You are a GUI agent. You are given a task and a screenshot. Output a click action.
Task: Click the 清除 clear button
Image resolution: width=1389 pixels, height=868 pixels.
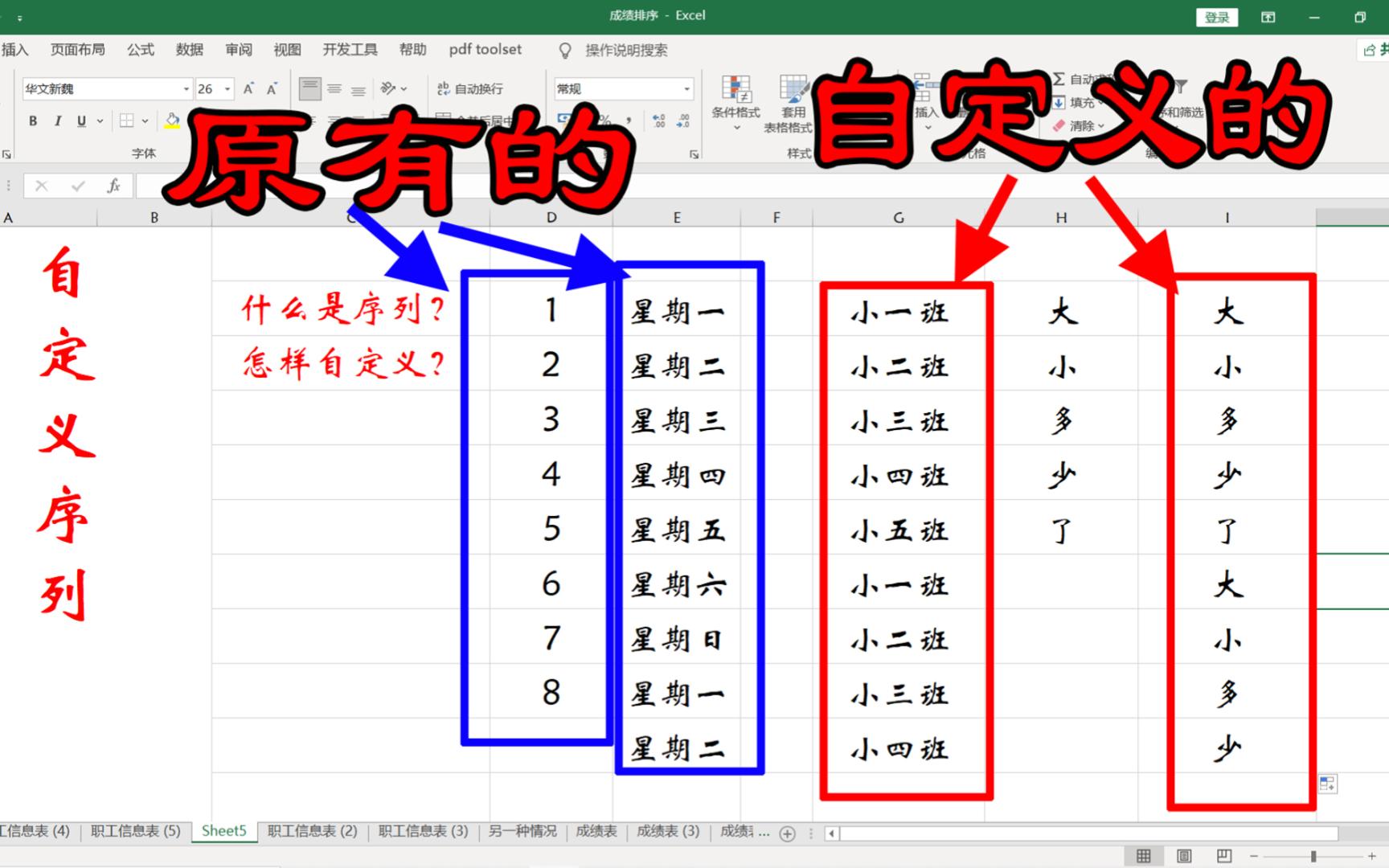(x=1077, y=125)
